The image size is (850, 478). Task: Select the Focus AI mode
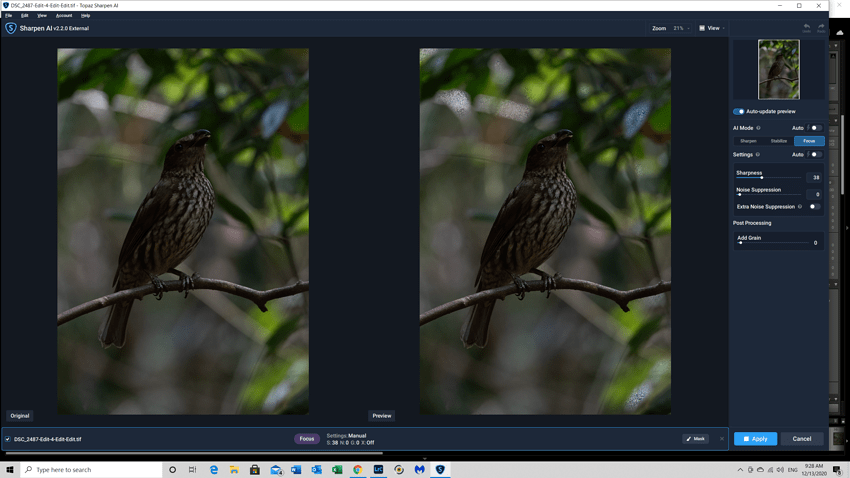click(x=809, y=141)
